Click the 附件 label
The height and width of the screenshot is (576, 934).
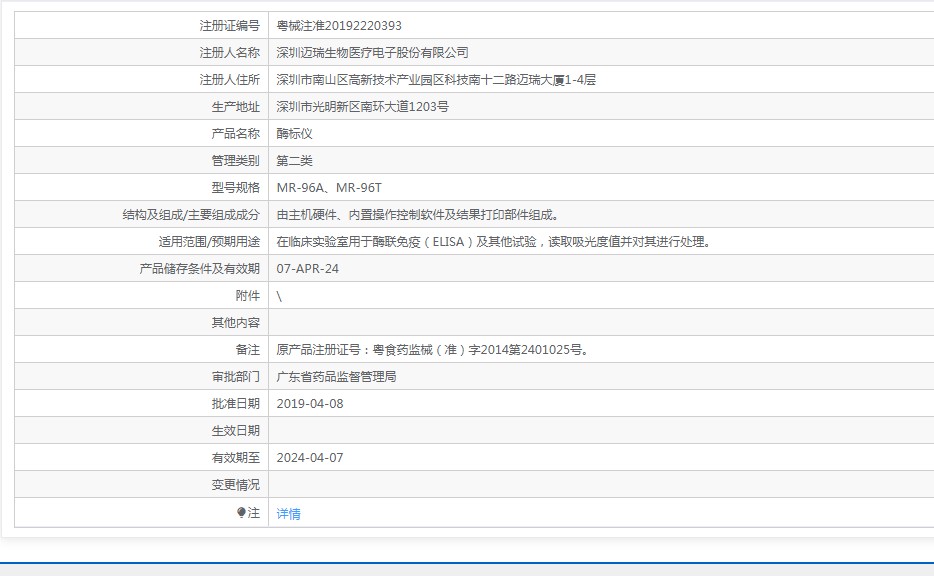point(247,295)
